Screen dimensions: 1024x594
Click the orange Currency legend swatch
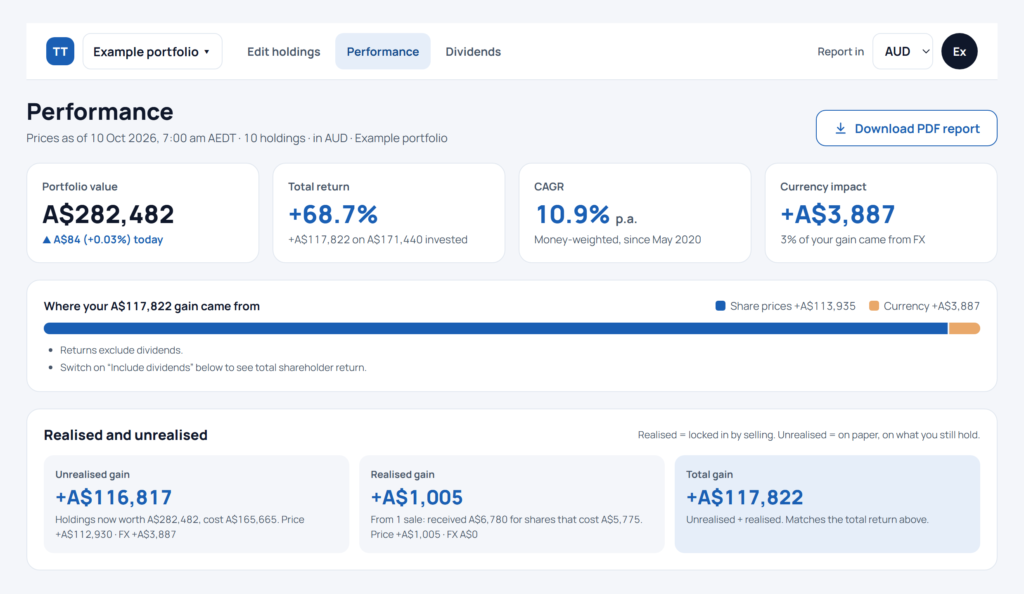click(x=874, y=305)
